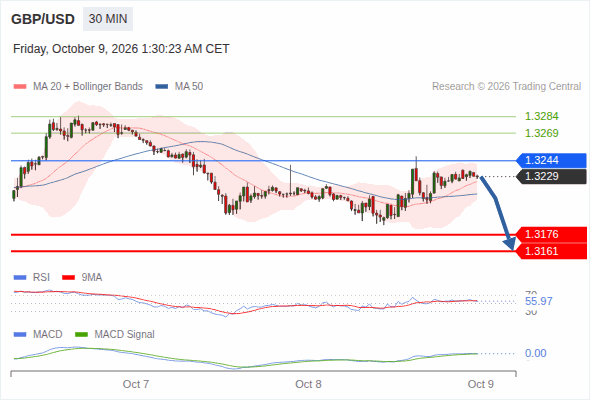Click the 1.3284 resistance level label
590x400 pixels.
541,116
